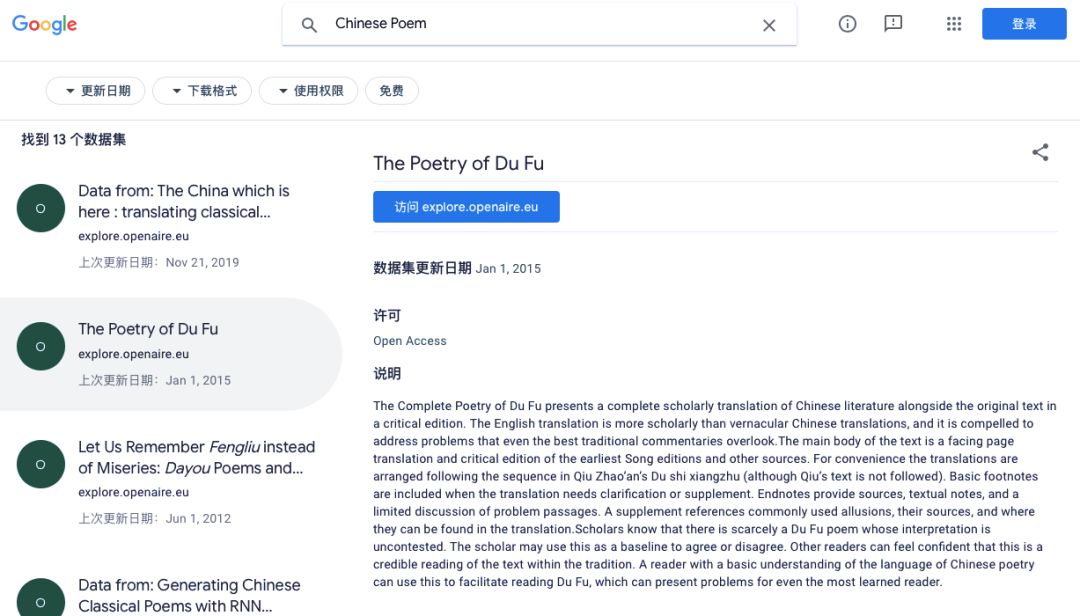Share The Poetry of Du Fu dataset
The width and height of the screenshot is (1080, 616).
(1040, 152)
